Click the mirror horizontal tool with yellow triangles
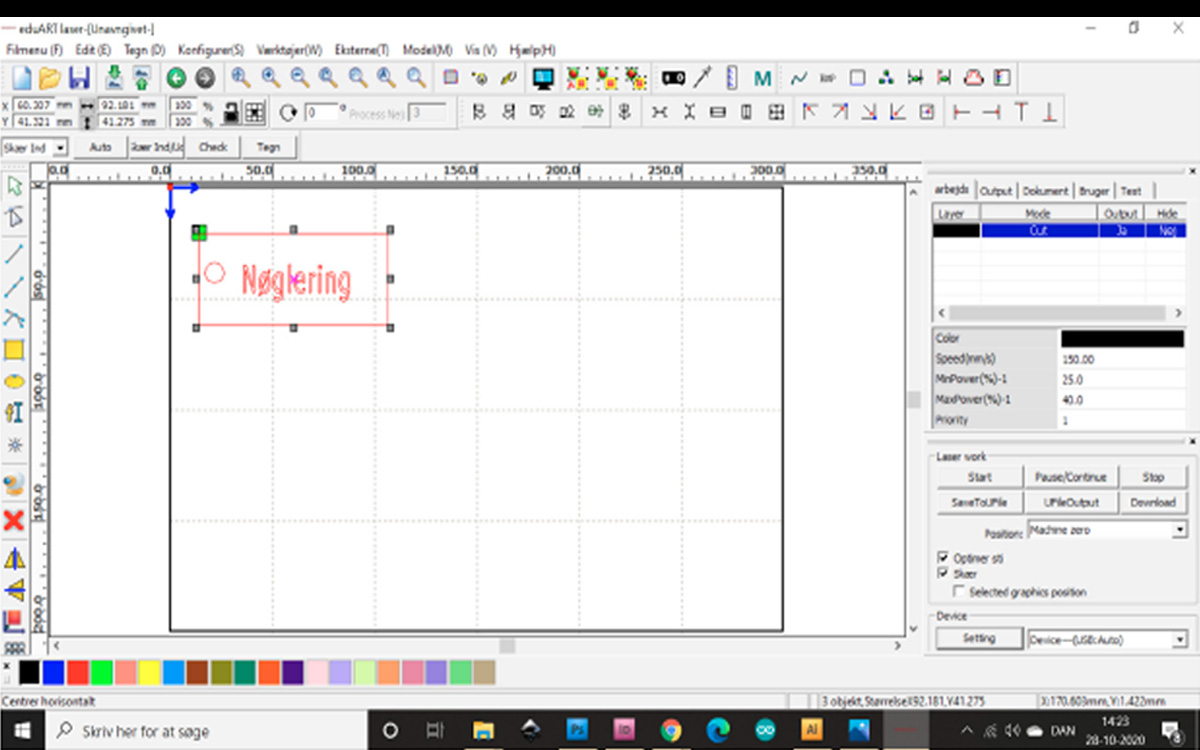 (x=14, y=558)
